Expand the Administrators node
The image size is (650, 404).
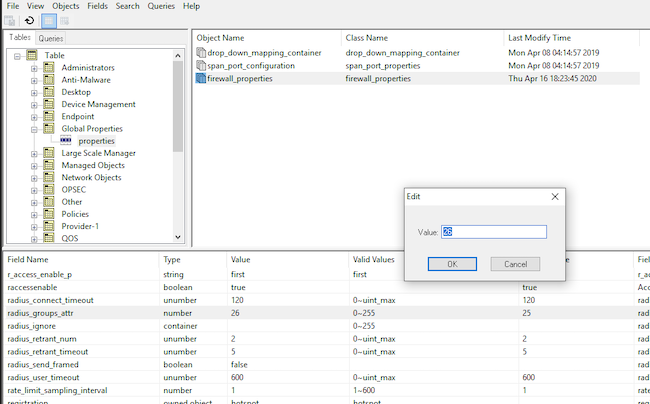[34, 69]
